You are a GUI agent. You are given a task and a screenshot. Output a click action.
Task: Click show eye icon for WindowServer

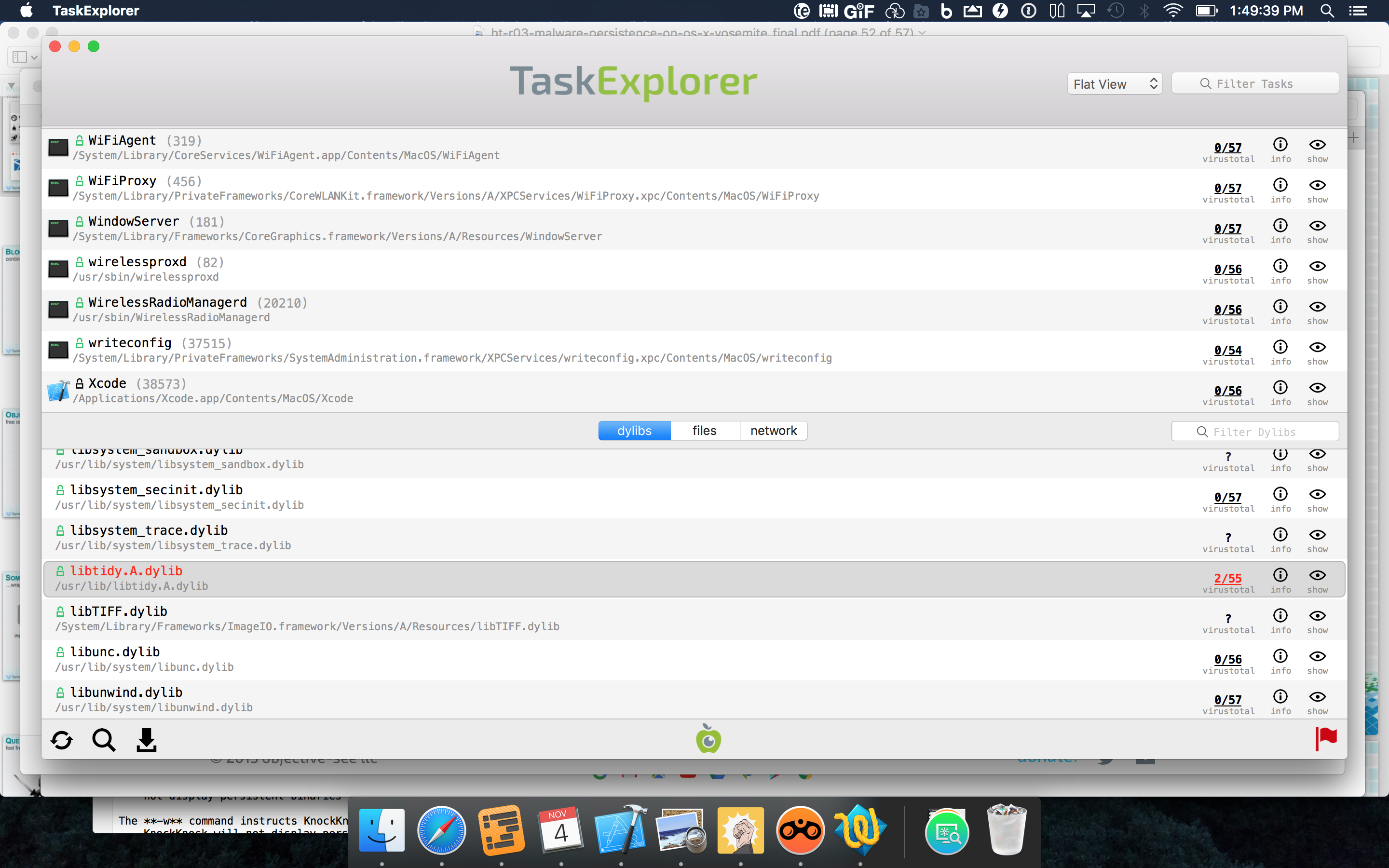click(x=1317, y=226)
